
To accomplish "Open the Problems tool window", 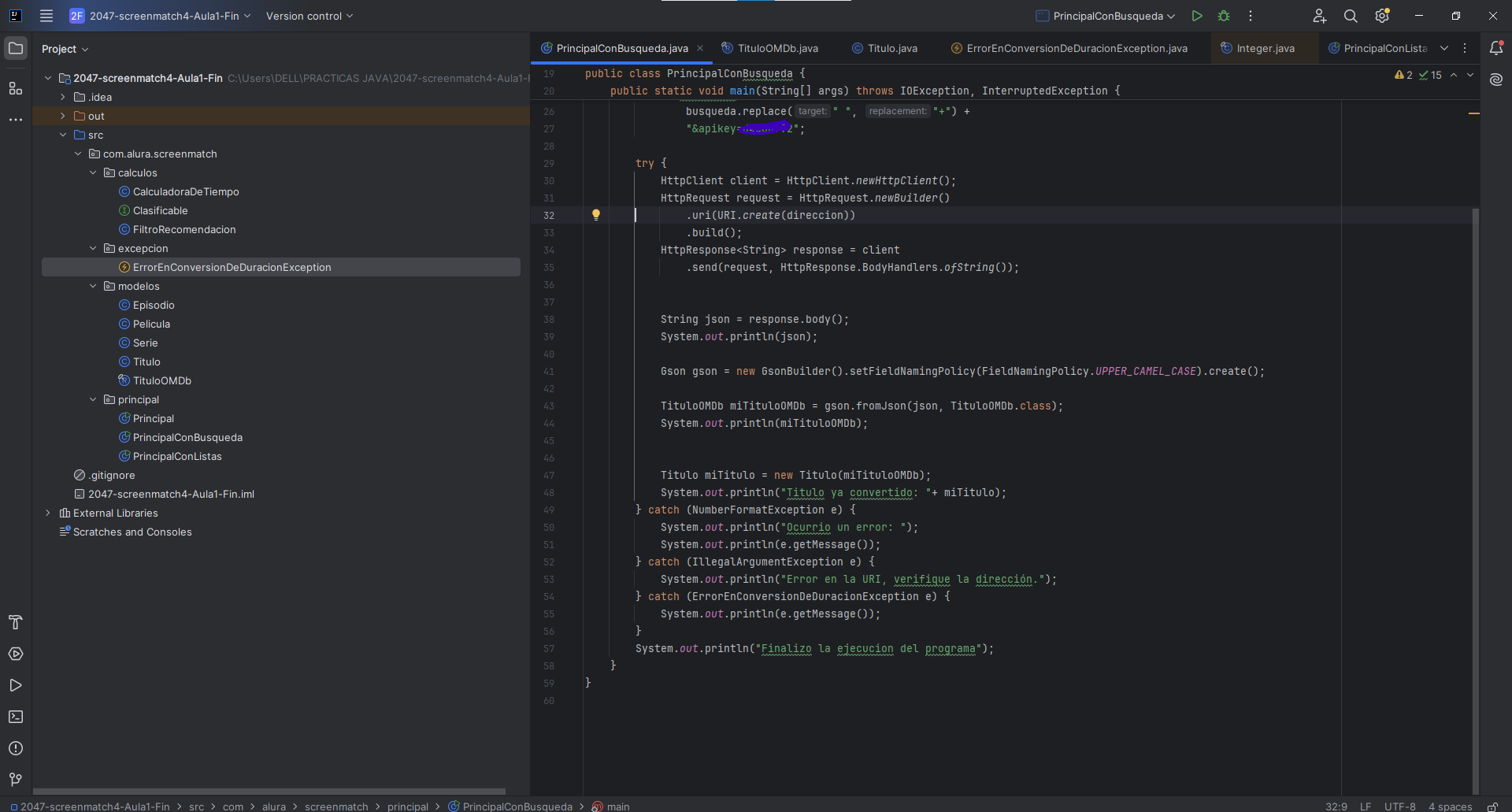I will point(16,748).
